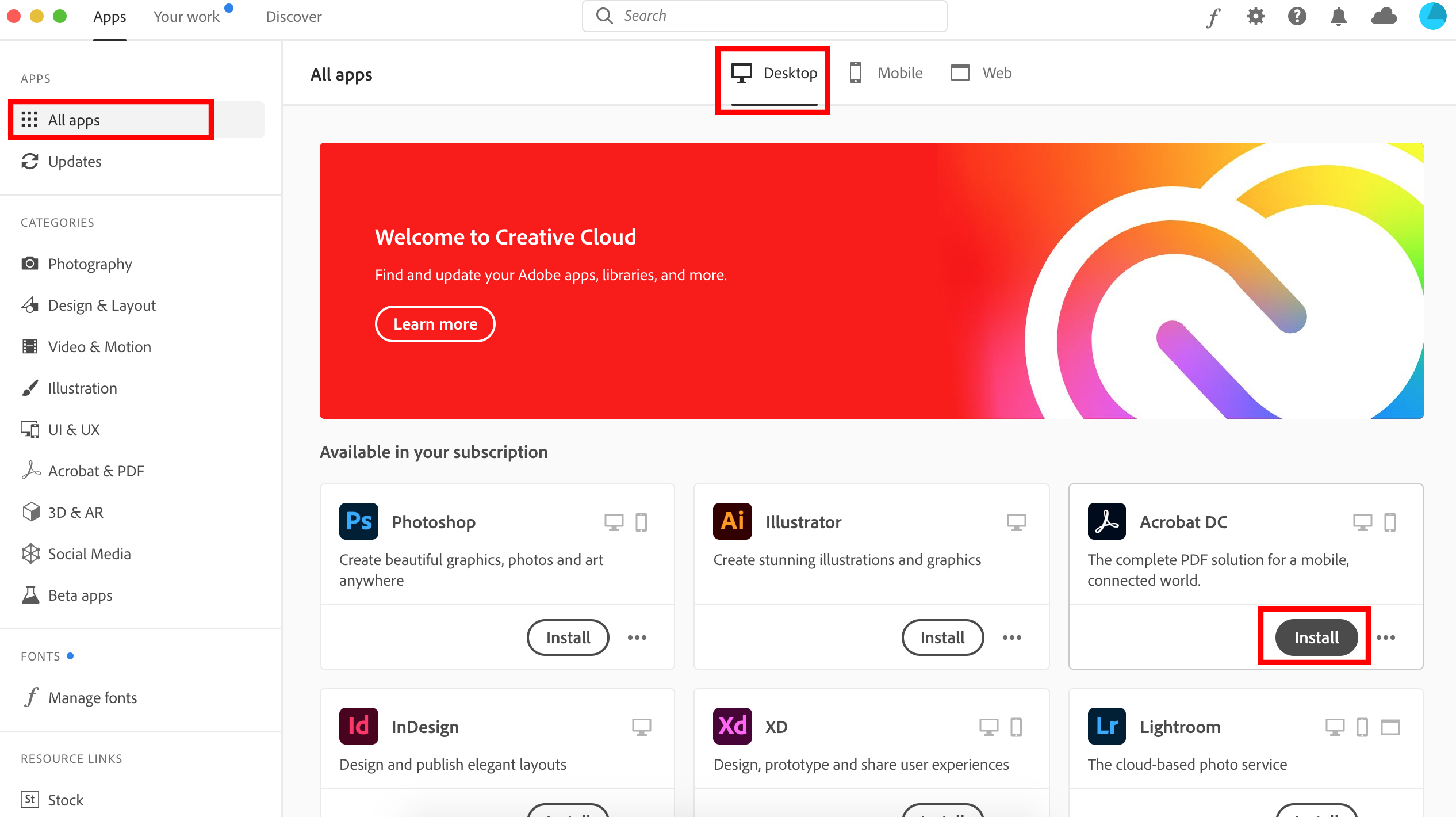
Task: Install Acrobat DC application
Action: pyautogui.click(x=1316, y=636)
